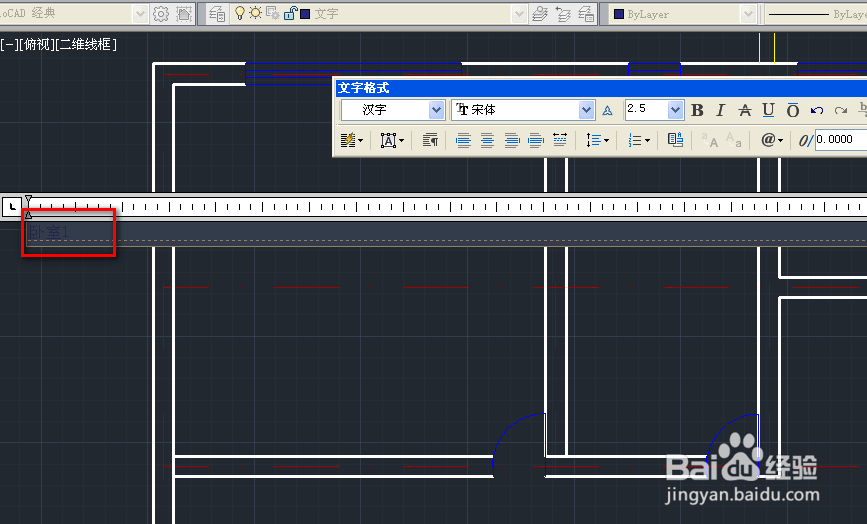Image resolution: width=867 pixels, height=524 pixels.
Task: Open the paragraph settings icon
Action: pos(430,140)
